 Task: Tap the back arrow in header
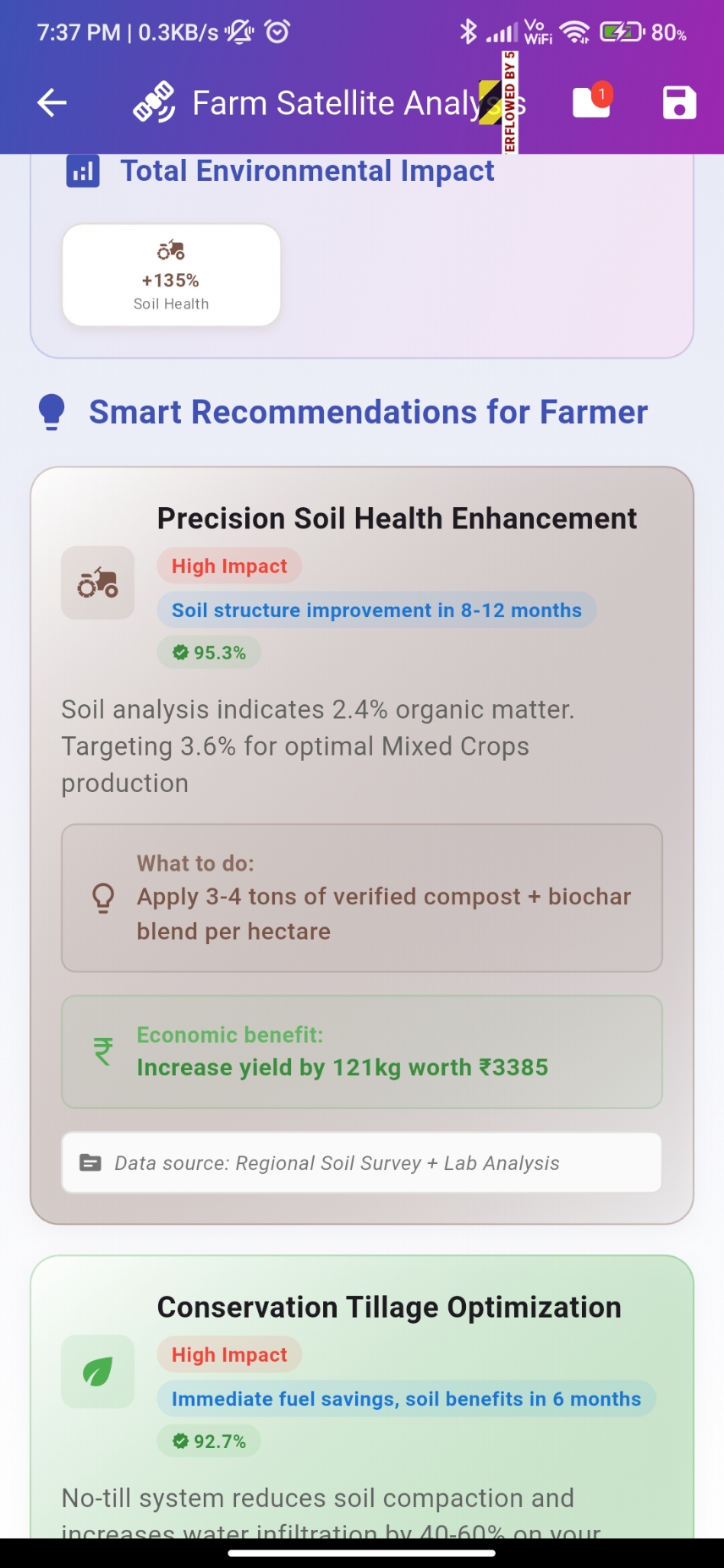coord(52,103)
